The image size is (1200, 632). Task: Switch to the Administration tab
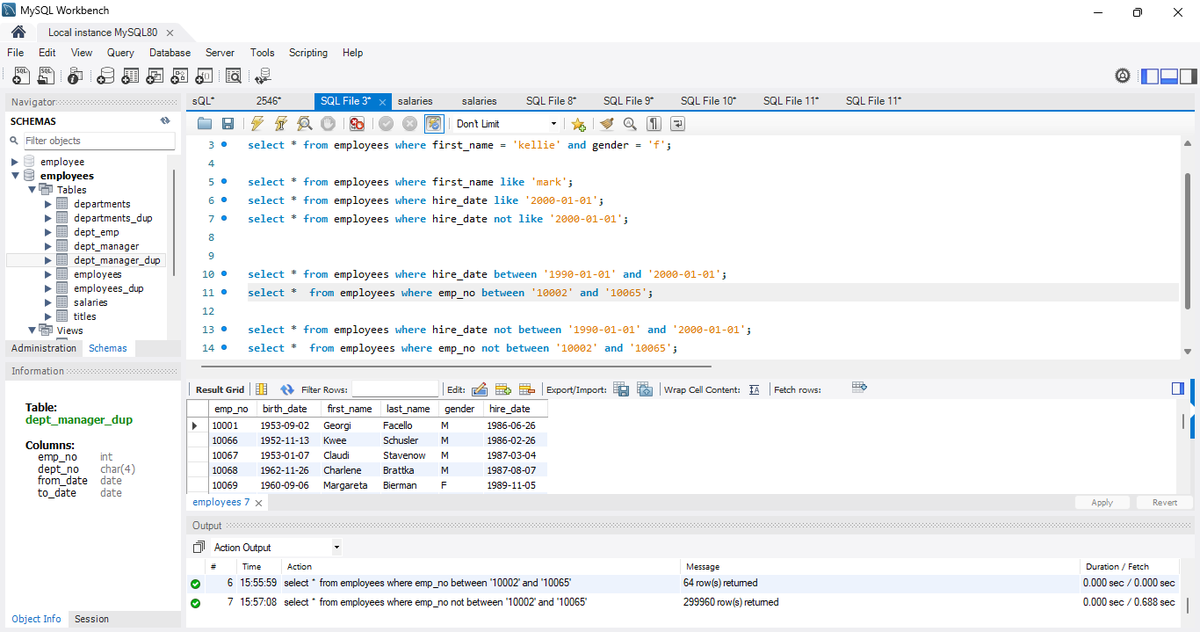click(44, 348)
